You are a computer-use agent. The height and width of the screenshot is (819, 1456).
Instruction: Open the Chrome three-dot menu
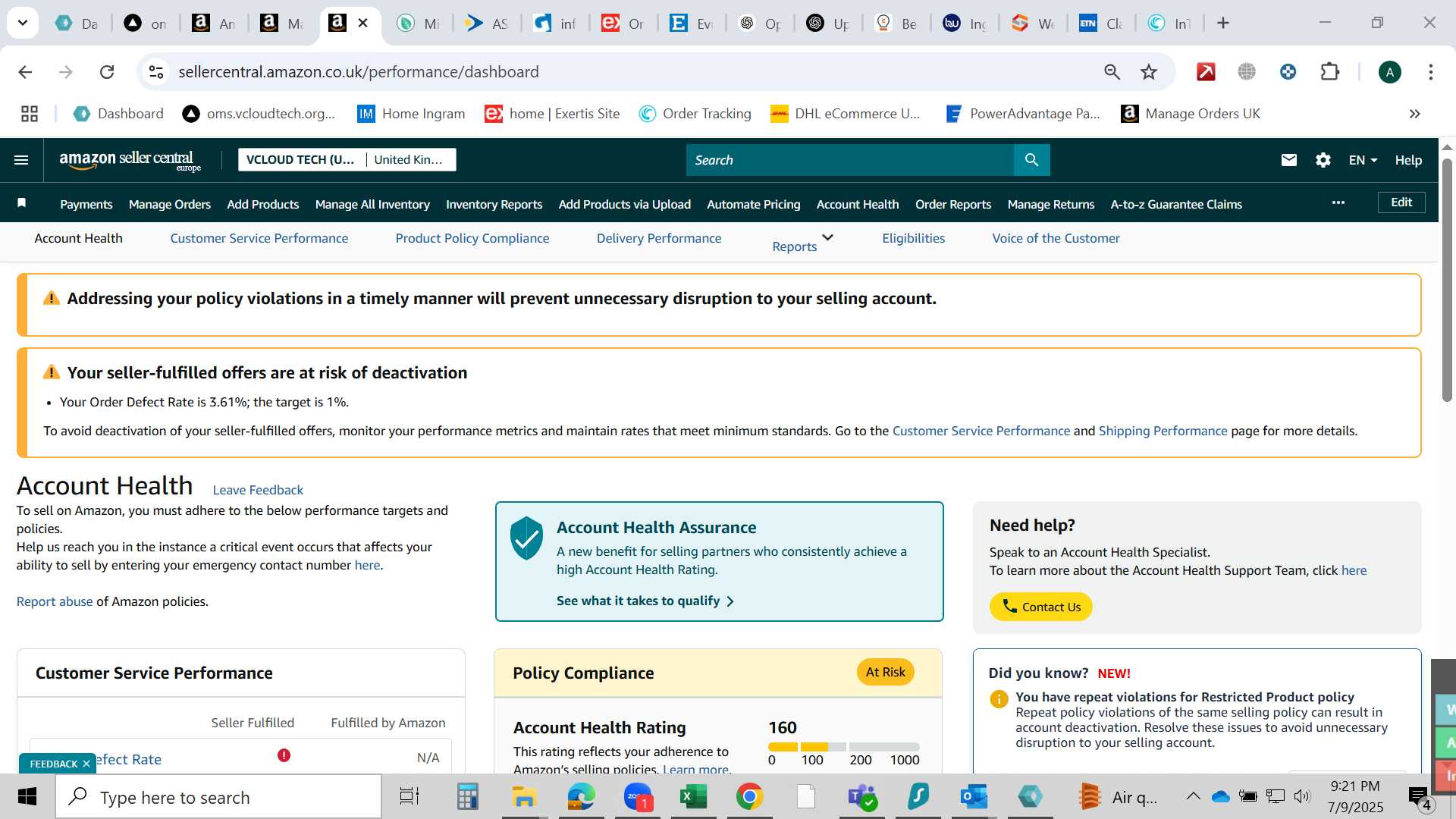1430,72
